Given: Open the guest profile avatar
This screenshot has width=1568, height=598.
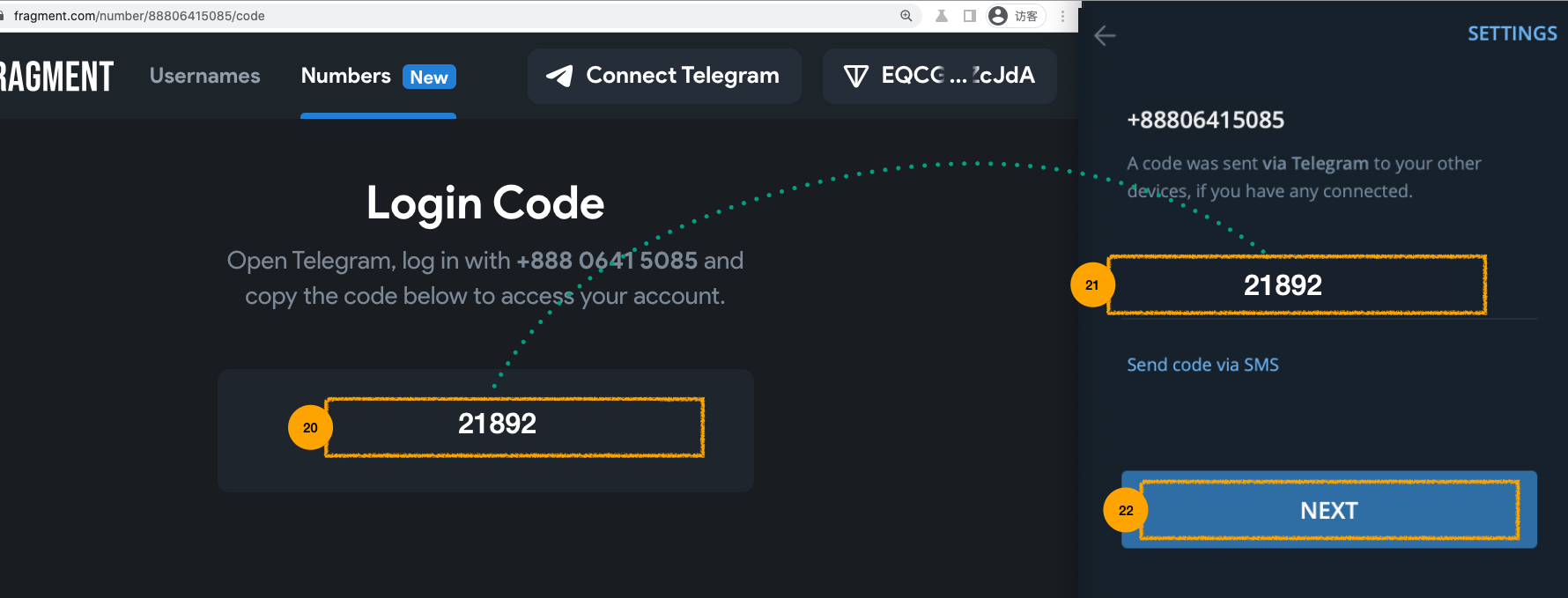Looking at the screenshot, I should coord(998,16).
